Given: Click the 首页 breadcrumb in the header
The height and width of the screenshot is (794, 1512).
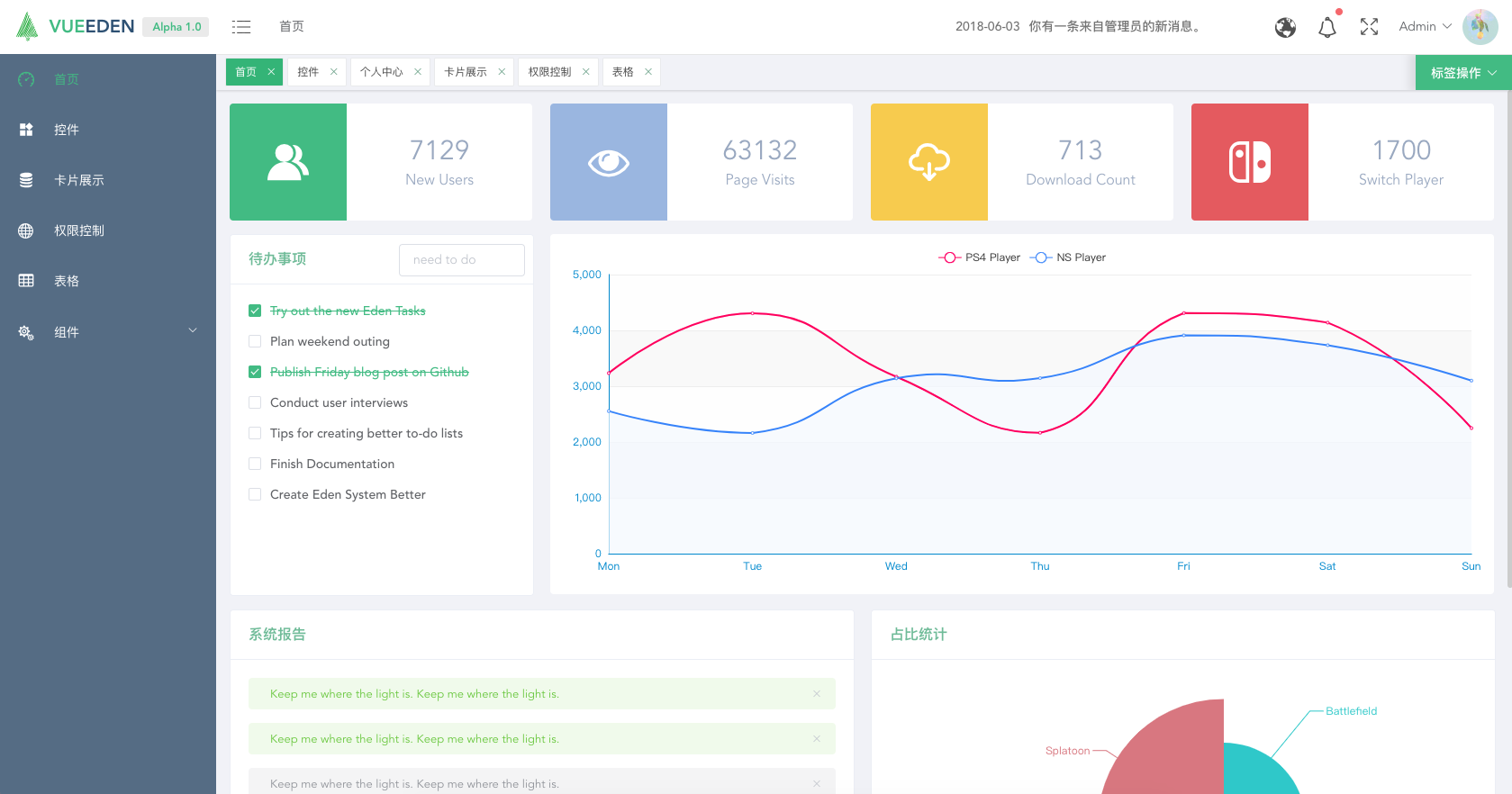Looking at the screenshot, I should point(292,27).
